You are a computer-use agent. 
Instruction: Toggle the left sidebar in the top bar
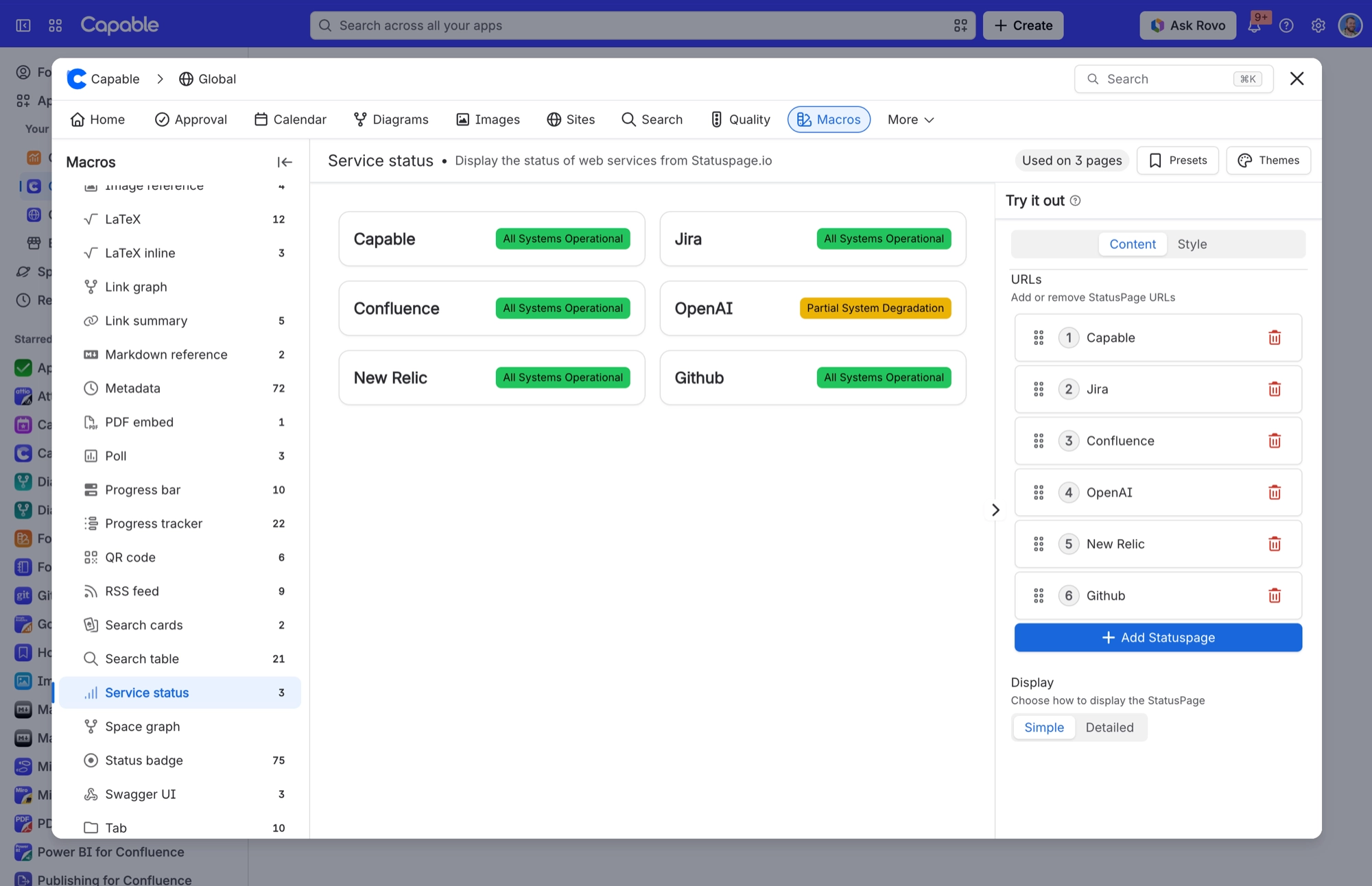pos(23,25)
